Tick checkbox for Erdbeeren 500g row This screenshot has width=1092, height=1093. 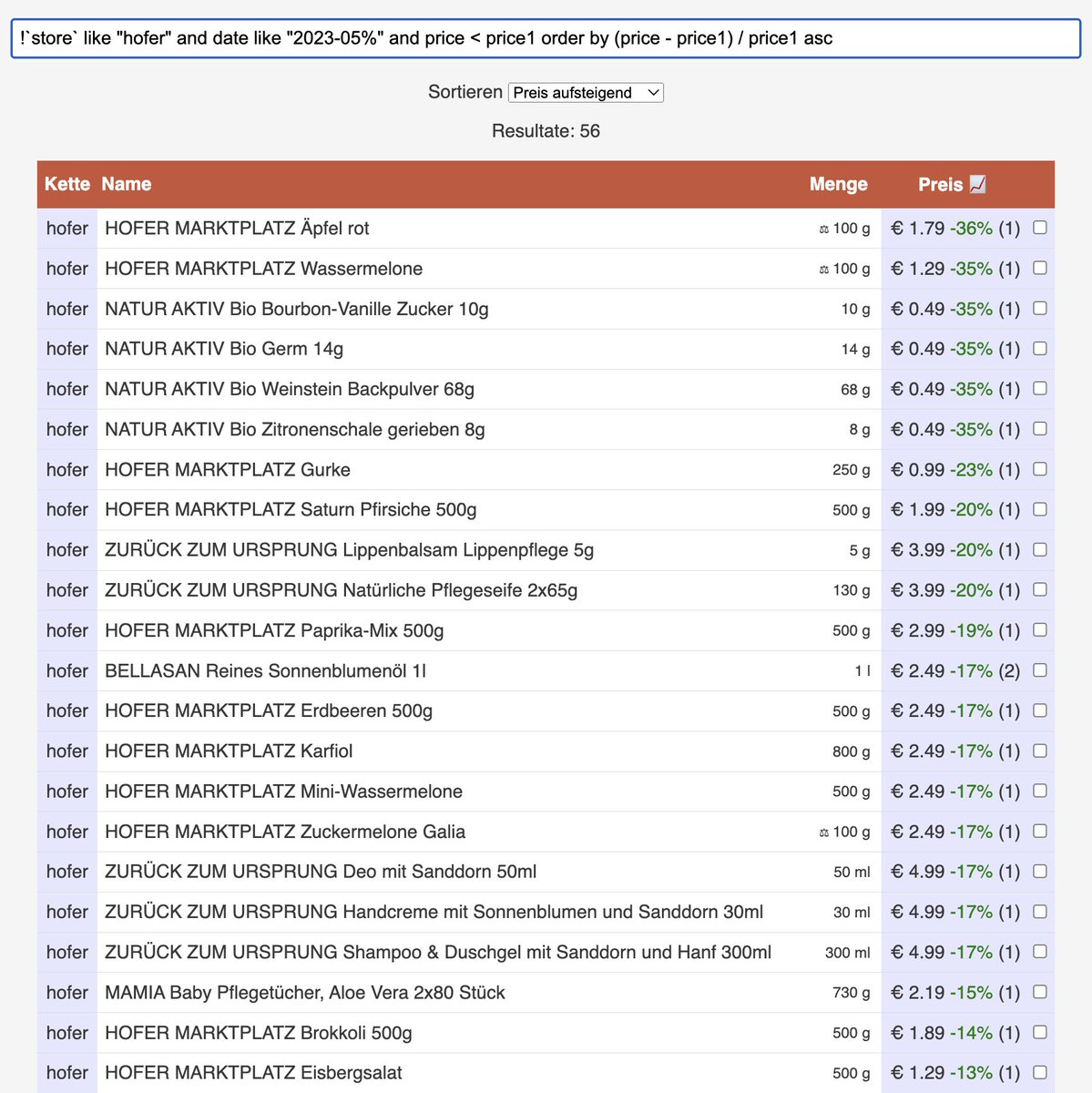[x=1040, y=710]
